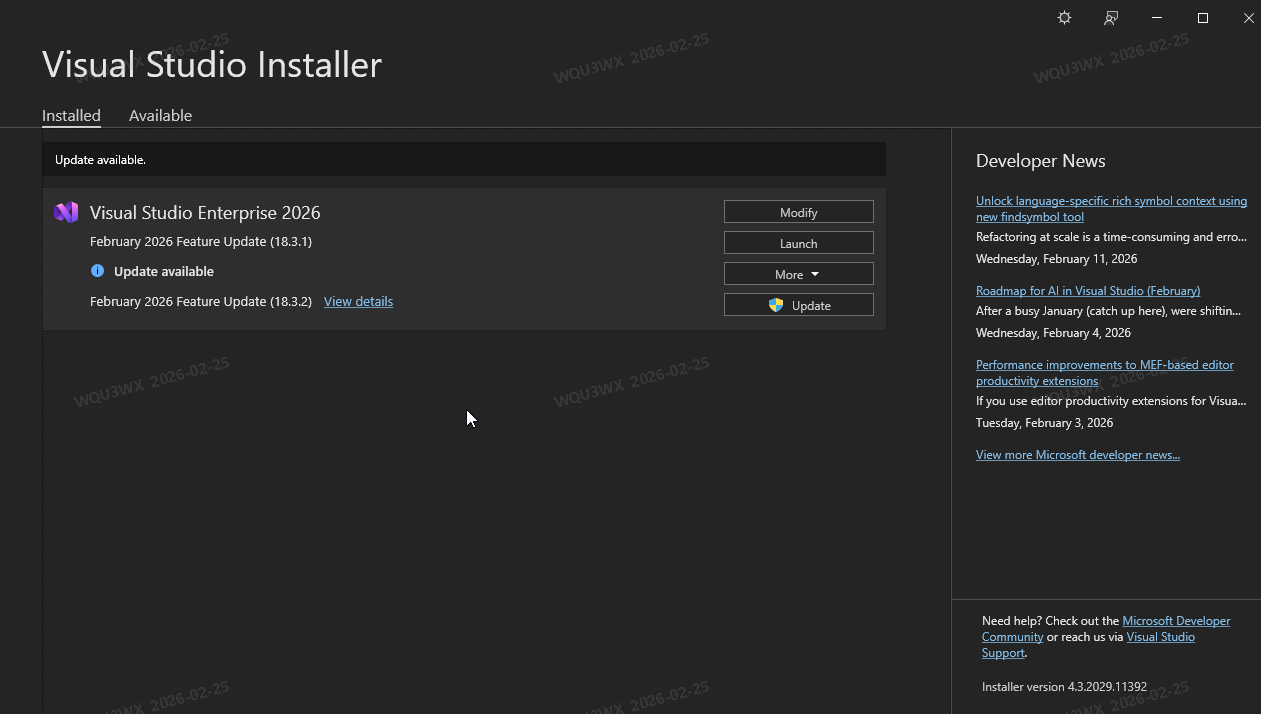Viewport: 1261px width, 714px height.
Task: Click the 'If you use editor productivity' summary
Action: click(1111, 401)
